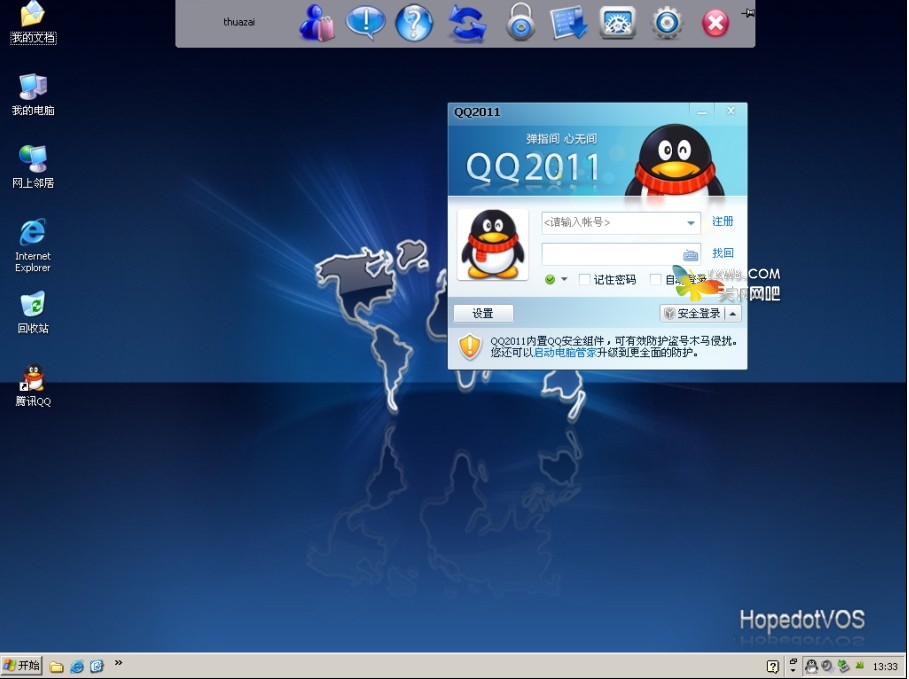The image size is (909, 679).
Task: Click the 安全登录 login button
Action: tap(693, 314)
